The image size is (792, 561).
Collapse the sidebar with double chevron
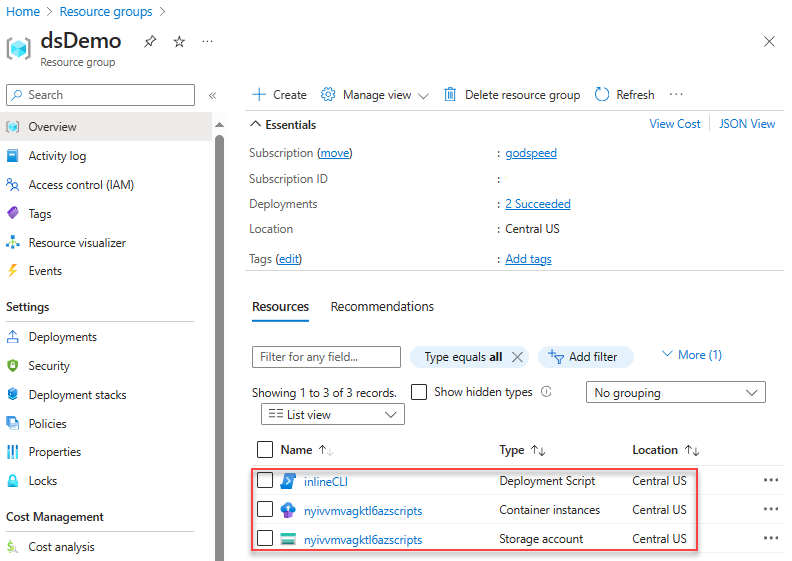tap(213, 95)
